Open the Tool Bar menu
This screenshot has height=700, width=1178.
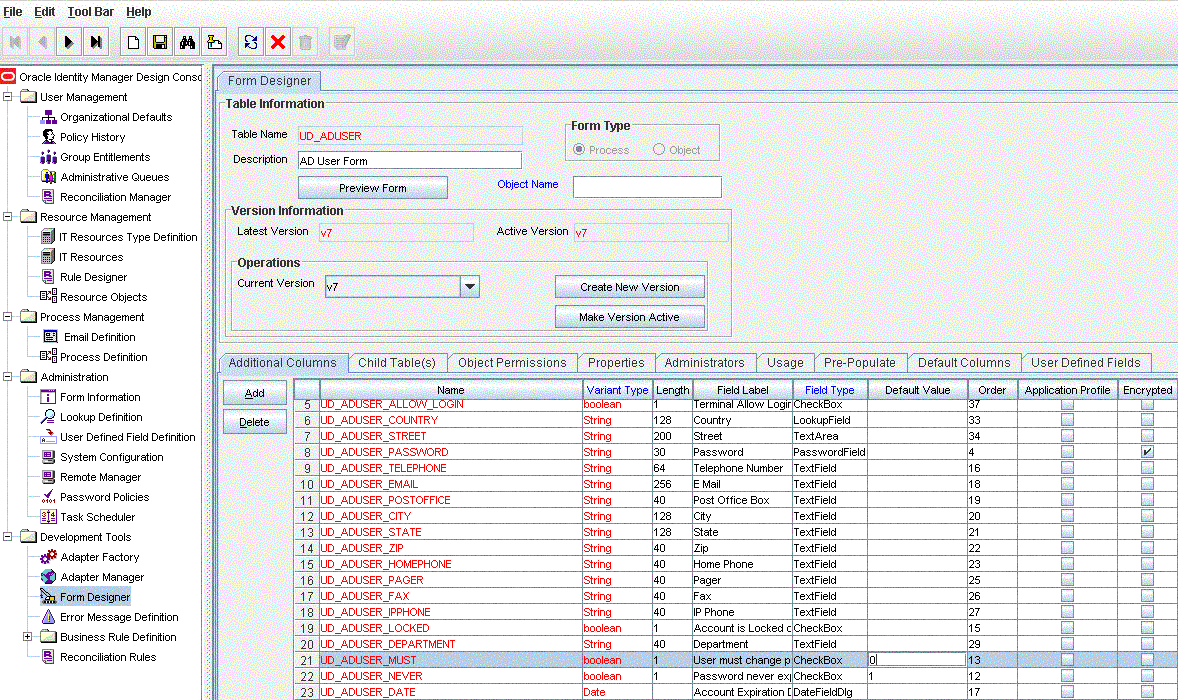pos(91,12)
